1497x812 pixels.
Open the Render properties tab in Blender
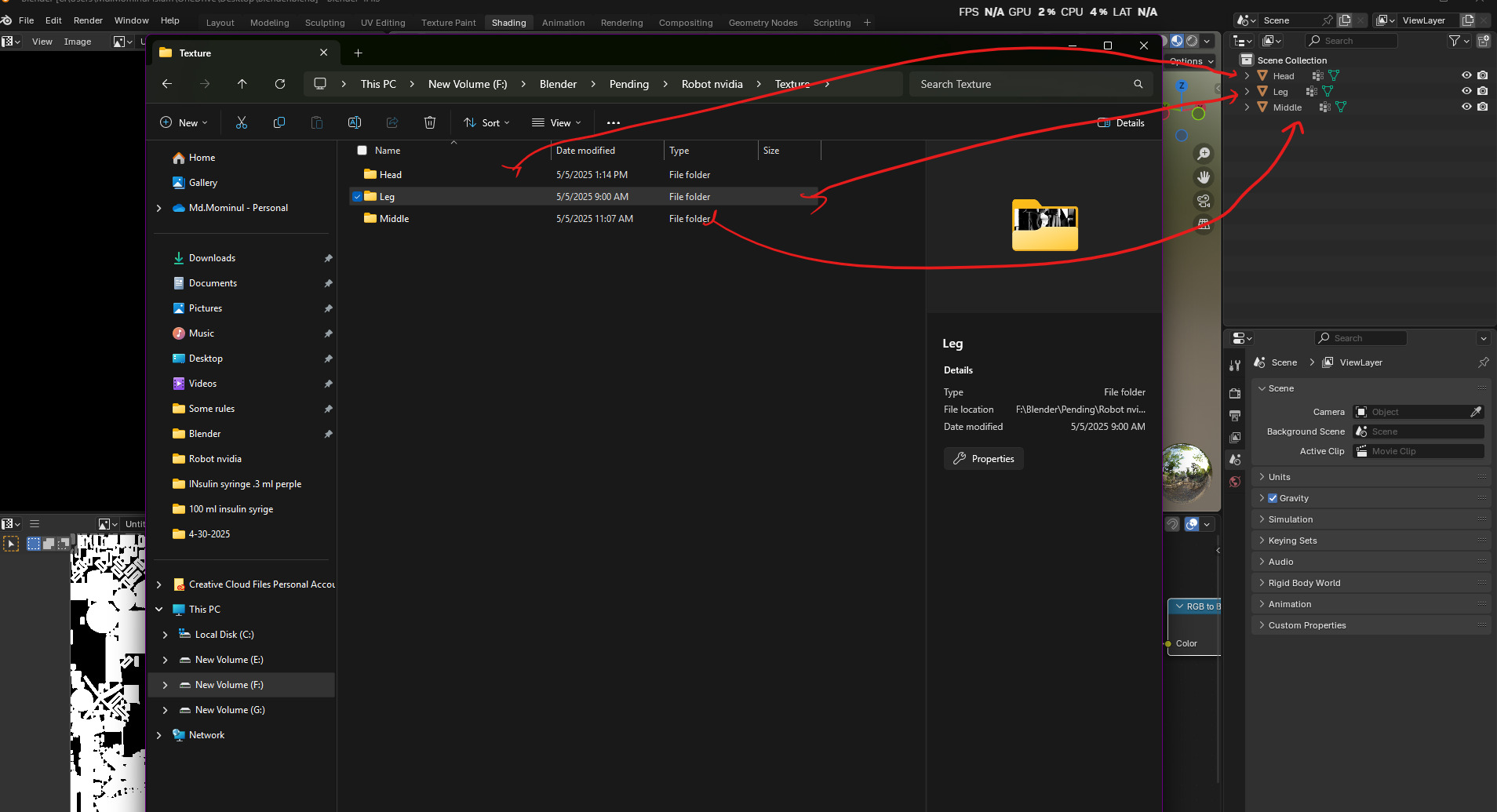(x=1235, y=393)
